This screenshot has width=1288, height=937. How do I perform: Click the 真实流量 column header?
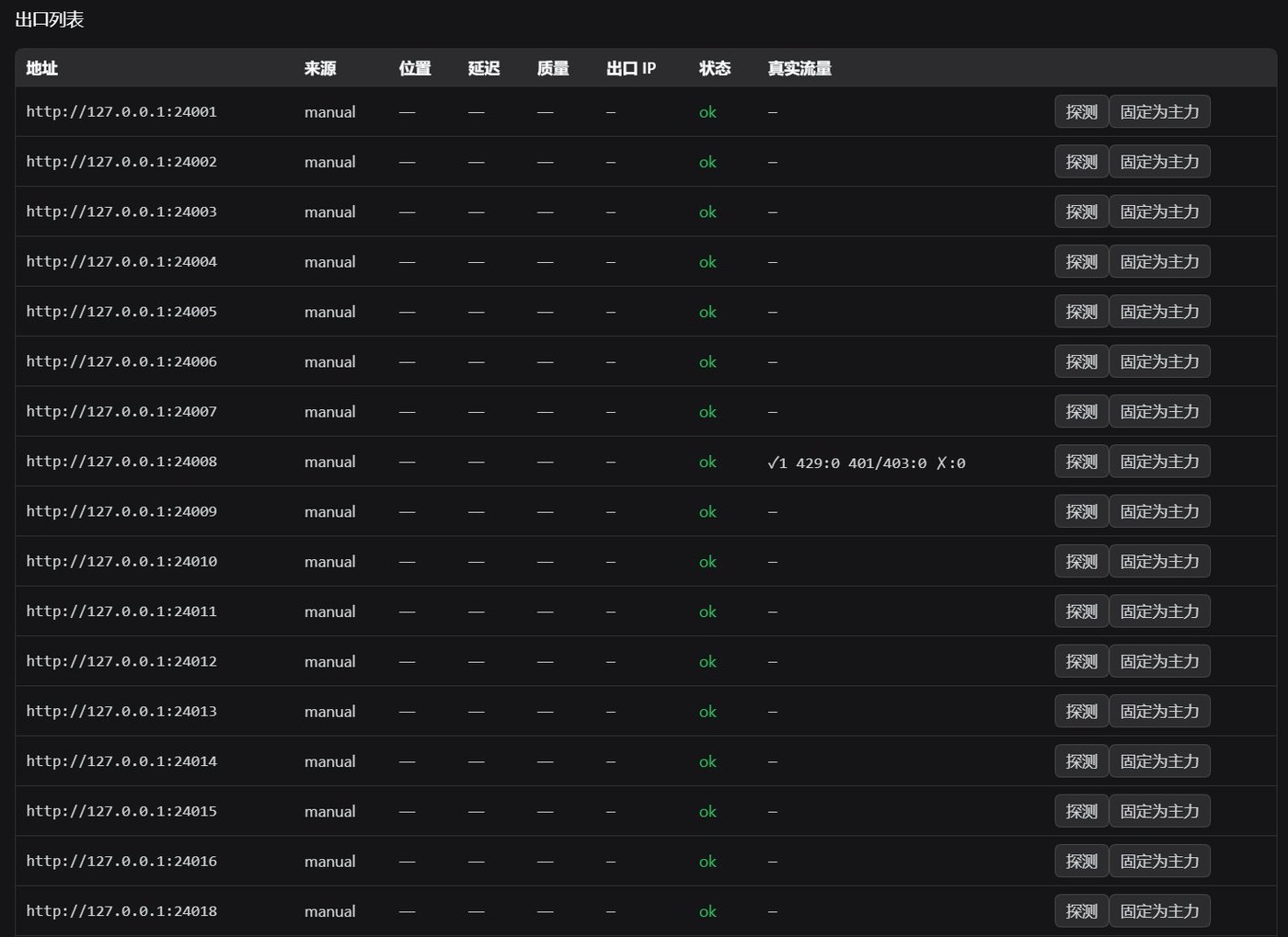click(x=799, y=68)
